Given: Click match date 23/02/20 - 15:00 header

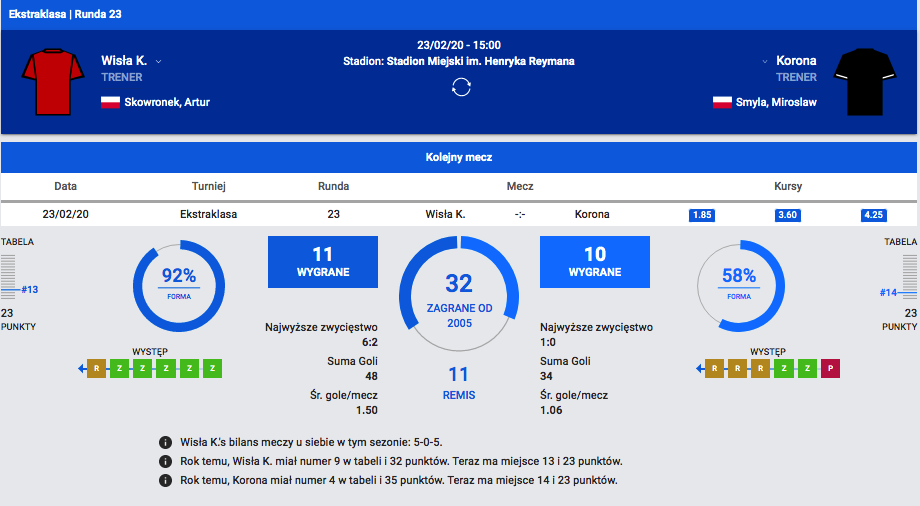Looking at the screenshot, I should click(459, 45).
